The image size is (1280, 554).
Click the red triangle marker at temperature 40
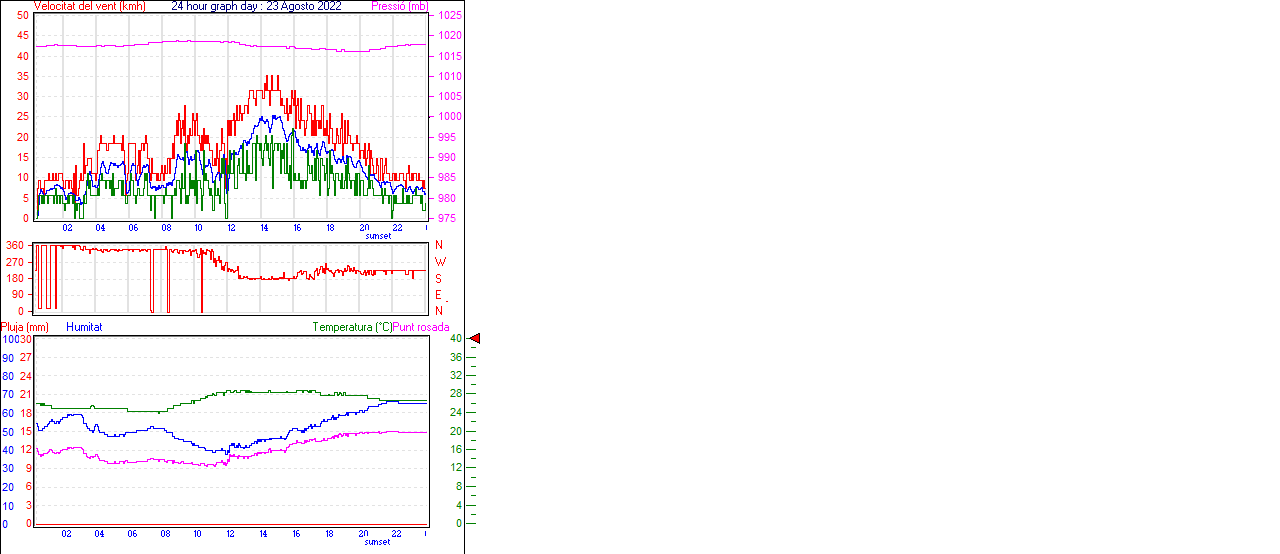pyautogui.click(x=475, y=339)
